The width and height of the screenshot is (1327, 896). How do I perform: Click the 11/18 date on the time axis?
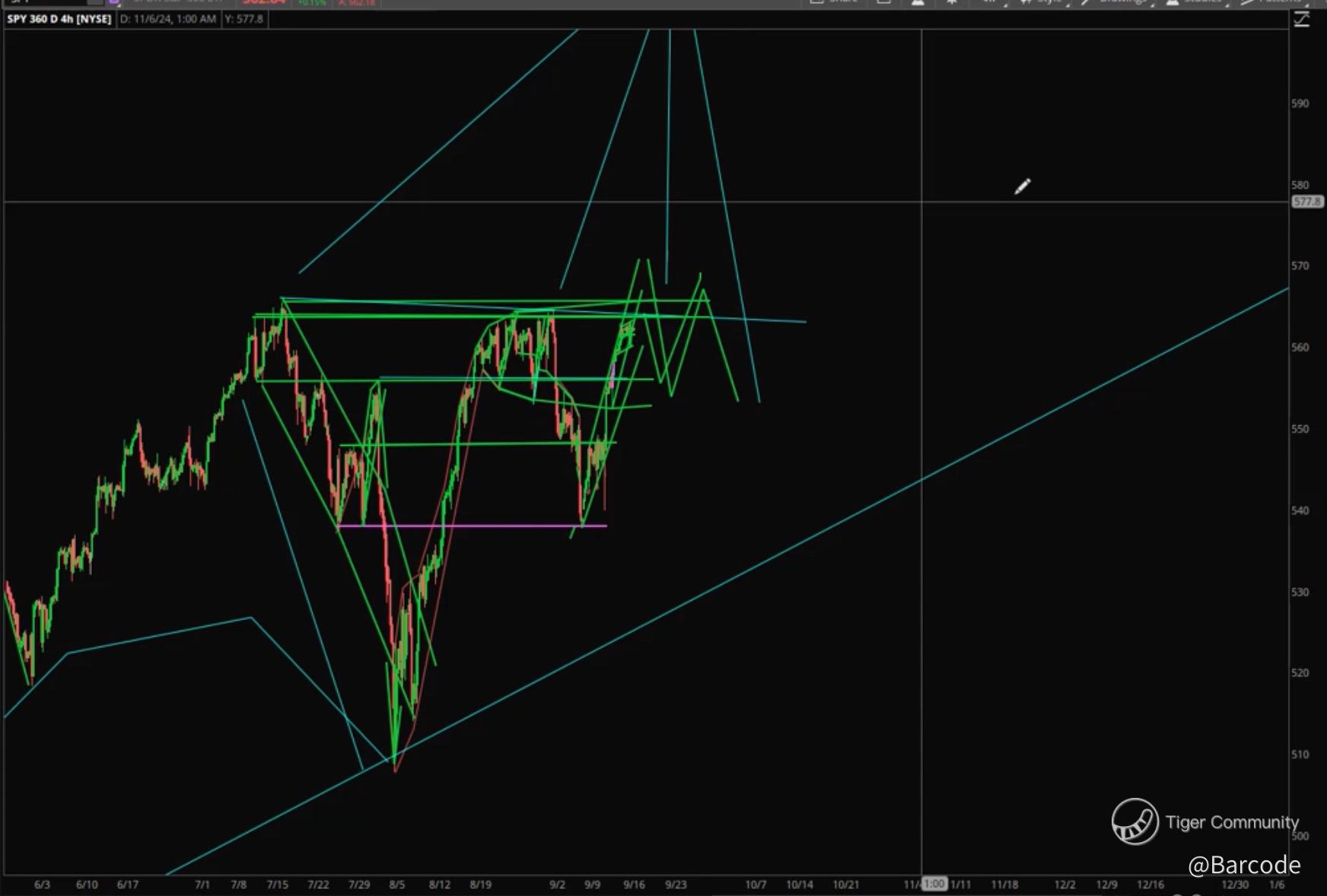tap(1005, 885)
